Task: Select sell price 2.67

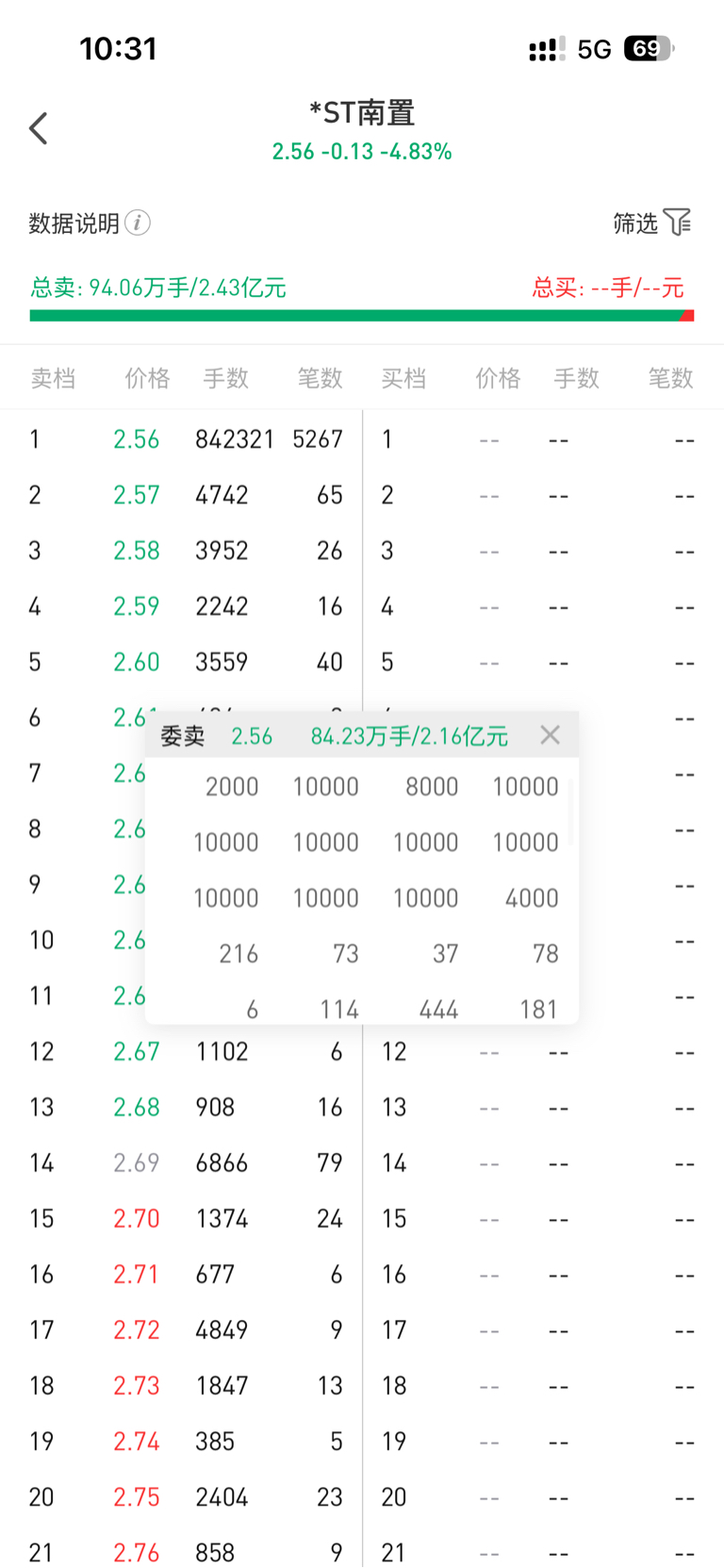Action: [x=137, y=1051]
